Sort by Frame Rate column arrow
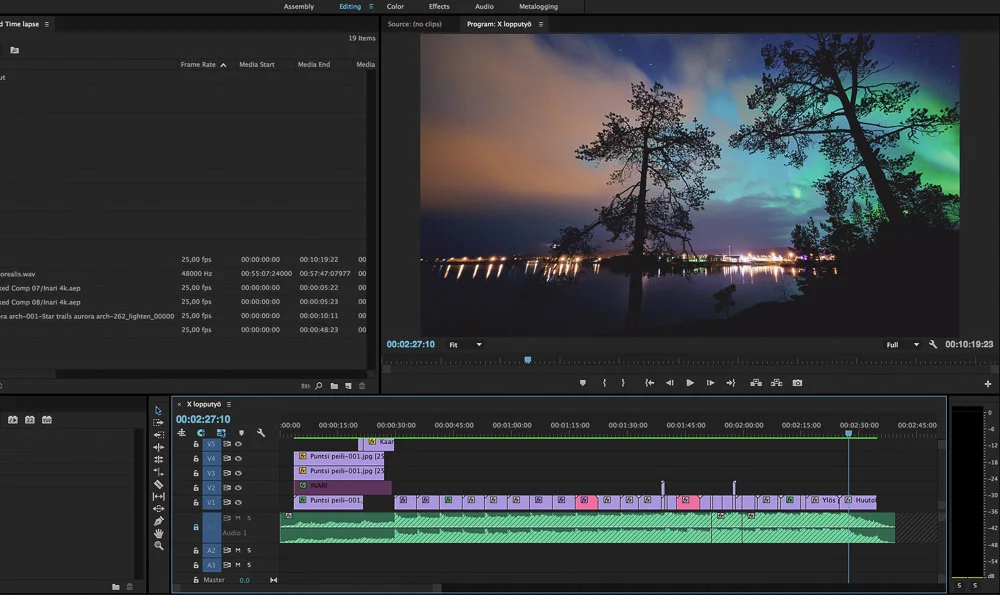This screenshot has width=1000, height=595. (x=223, y=65)
